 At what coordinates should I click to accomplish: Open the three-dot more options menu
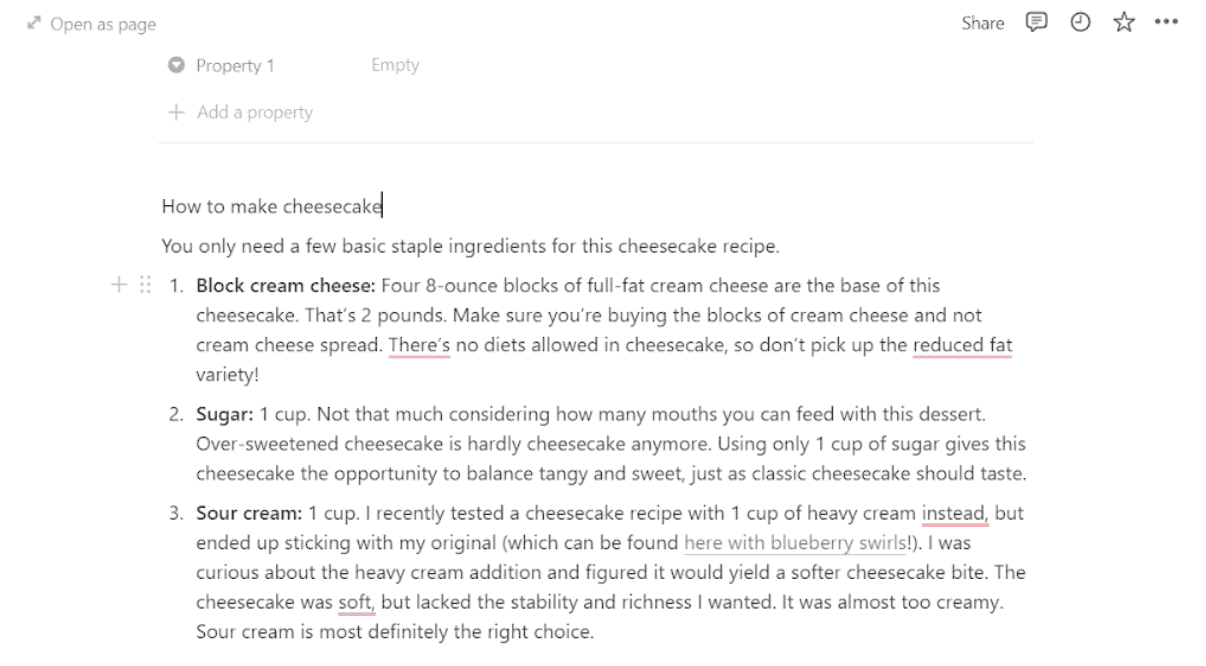click(1166, 23)
